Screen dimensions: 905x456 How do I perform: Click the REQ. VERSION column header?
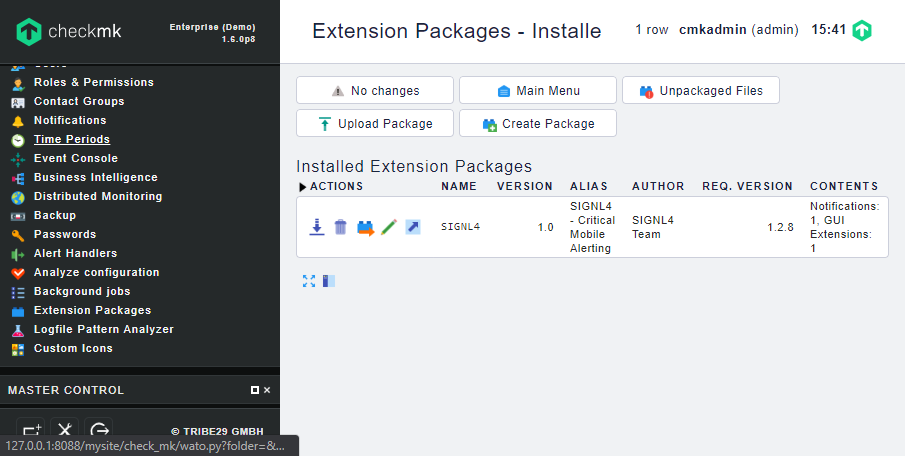click(747, 186)
